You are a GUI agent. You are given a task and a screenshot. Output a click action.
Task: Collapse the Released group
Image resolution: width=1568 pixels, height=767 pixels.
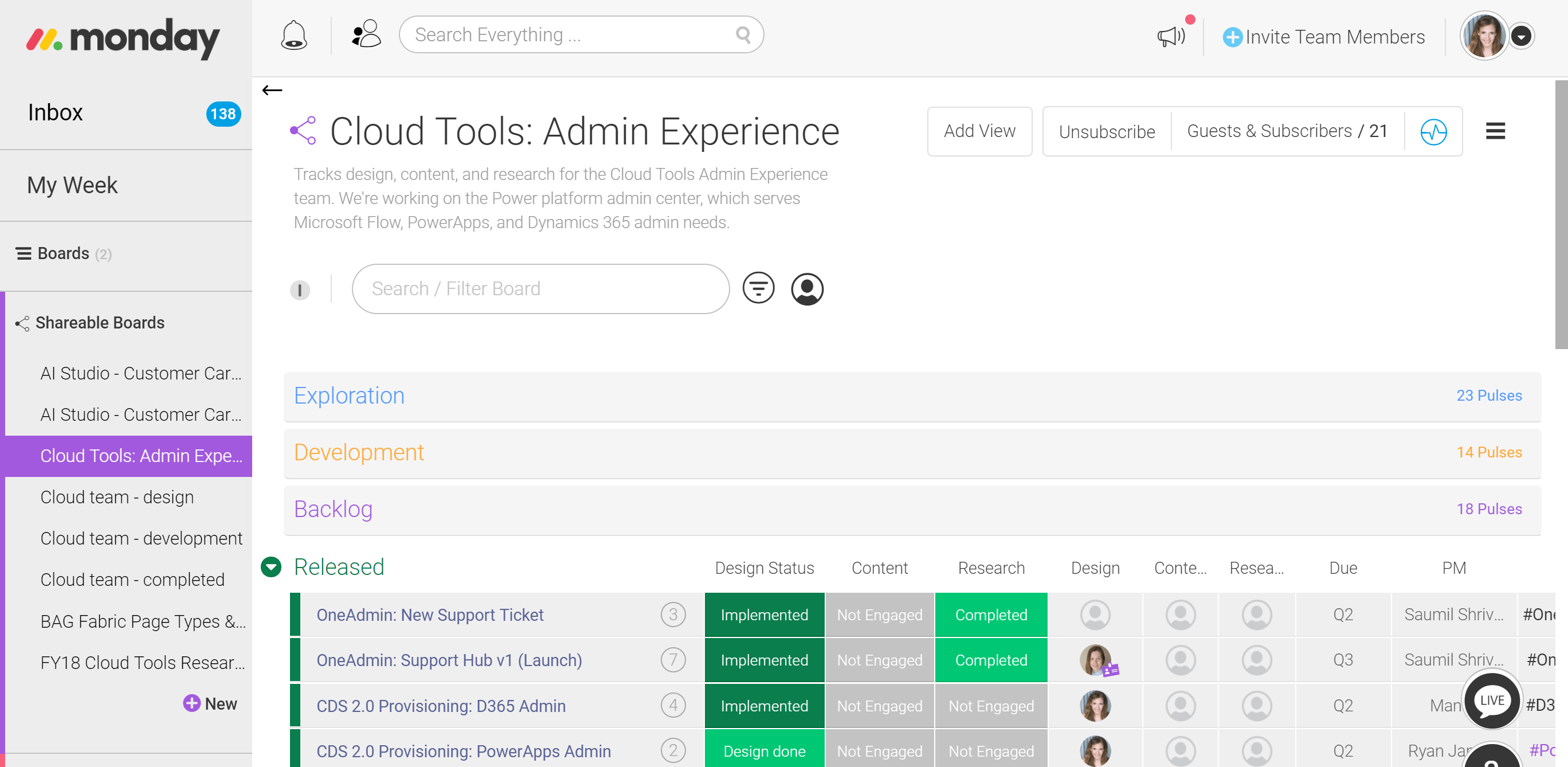(271, 567)
